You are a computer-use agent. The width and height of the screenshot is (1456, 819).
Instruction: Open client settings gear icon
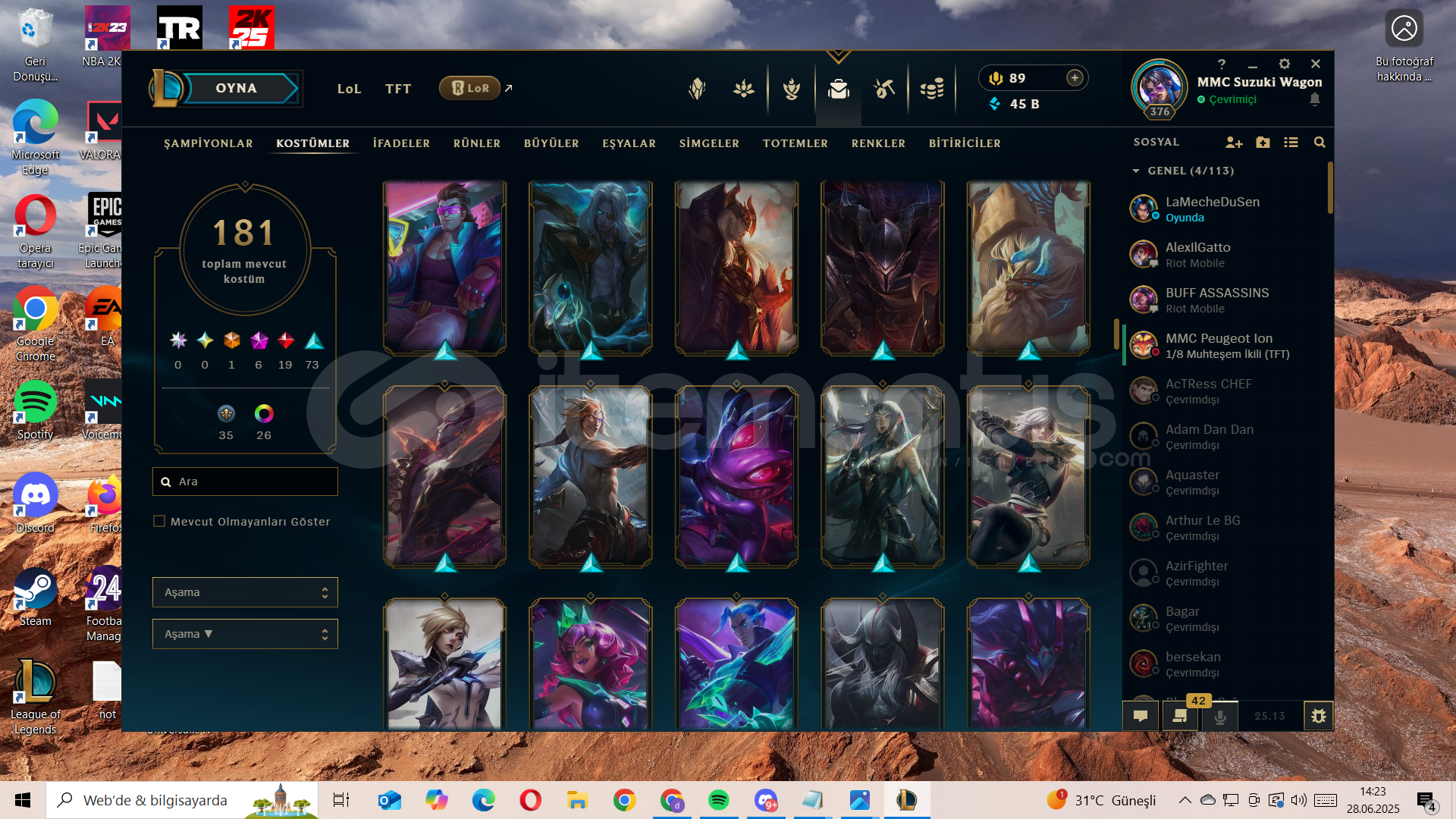tap(1284, 64)
